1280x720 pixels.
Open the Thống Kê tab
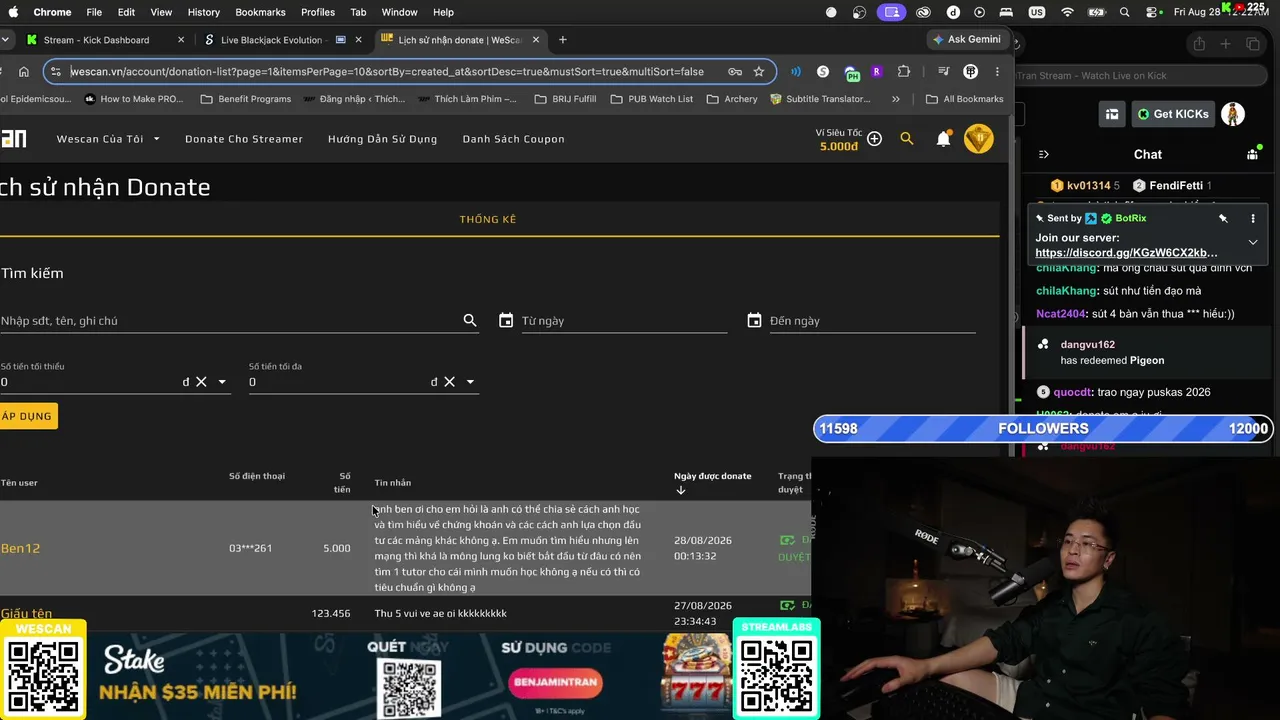(488, 219)
